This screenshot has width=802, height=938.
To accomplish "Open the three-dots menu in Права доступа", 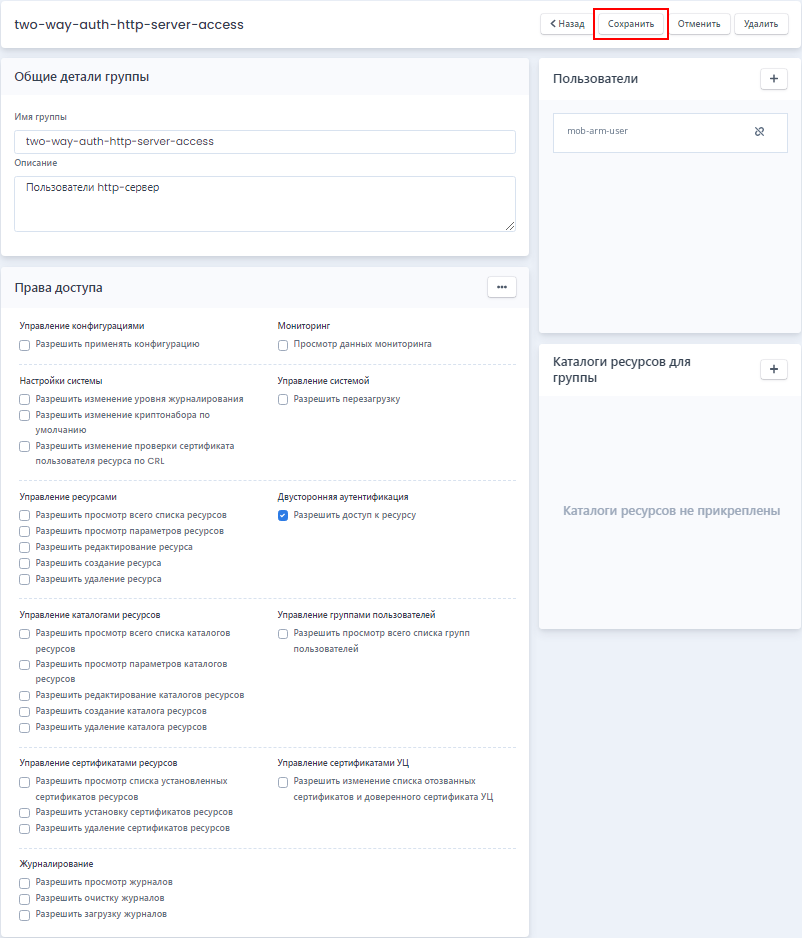I will [502, 287].
